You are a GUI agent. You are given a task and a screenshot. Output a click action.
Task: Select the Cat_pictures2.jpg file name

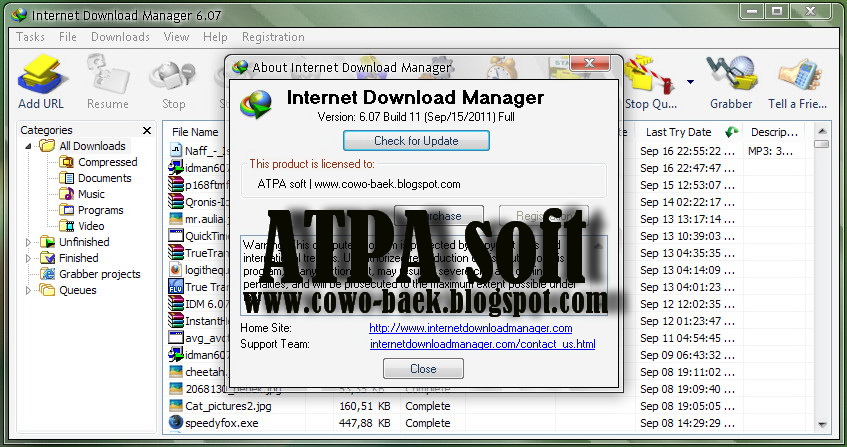[228, 406]
